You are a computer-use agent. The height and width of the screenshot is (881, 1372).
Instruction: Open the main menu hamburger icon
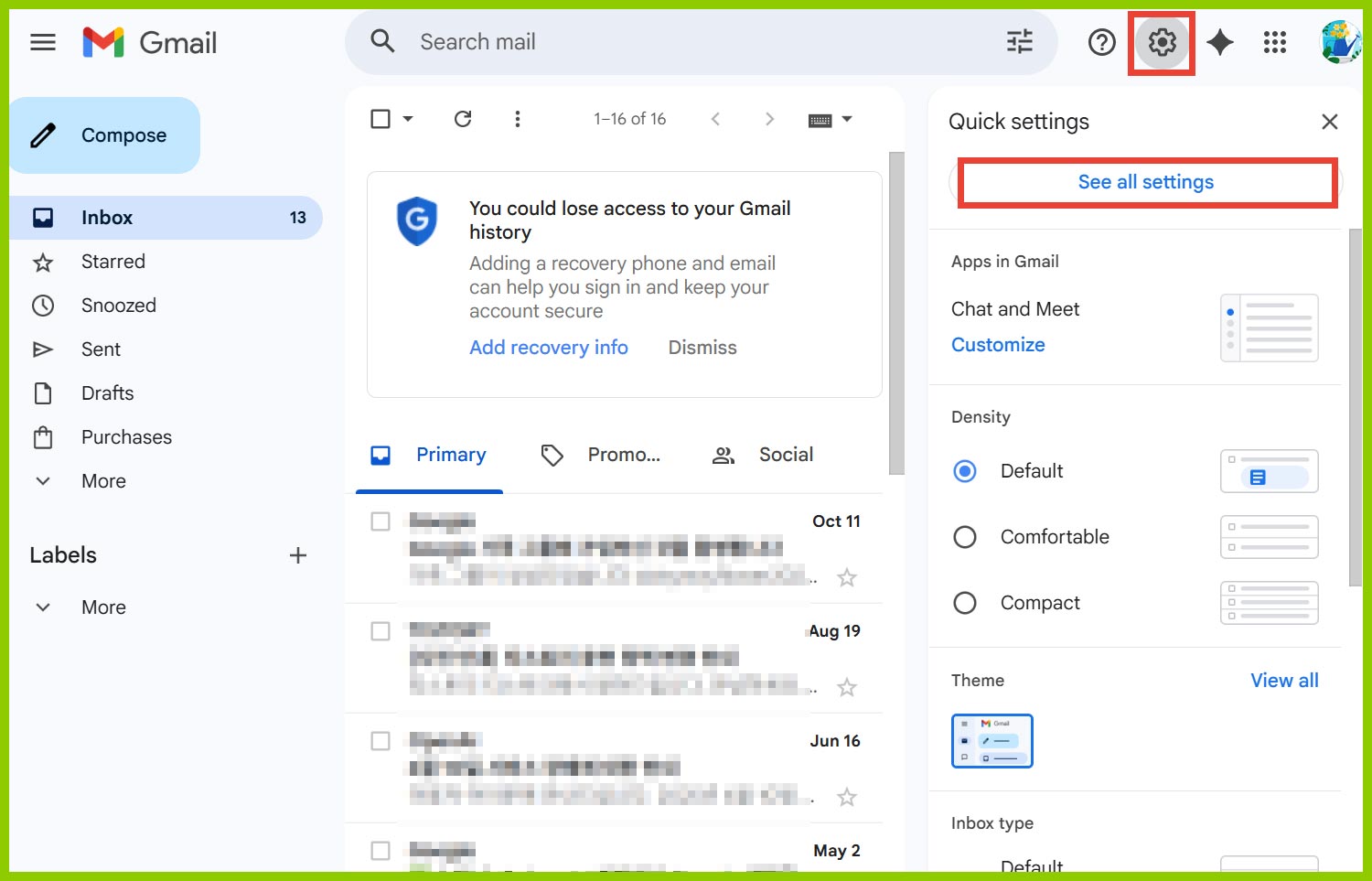(43, 42)
